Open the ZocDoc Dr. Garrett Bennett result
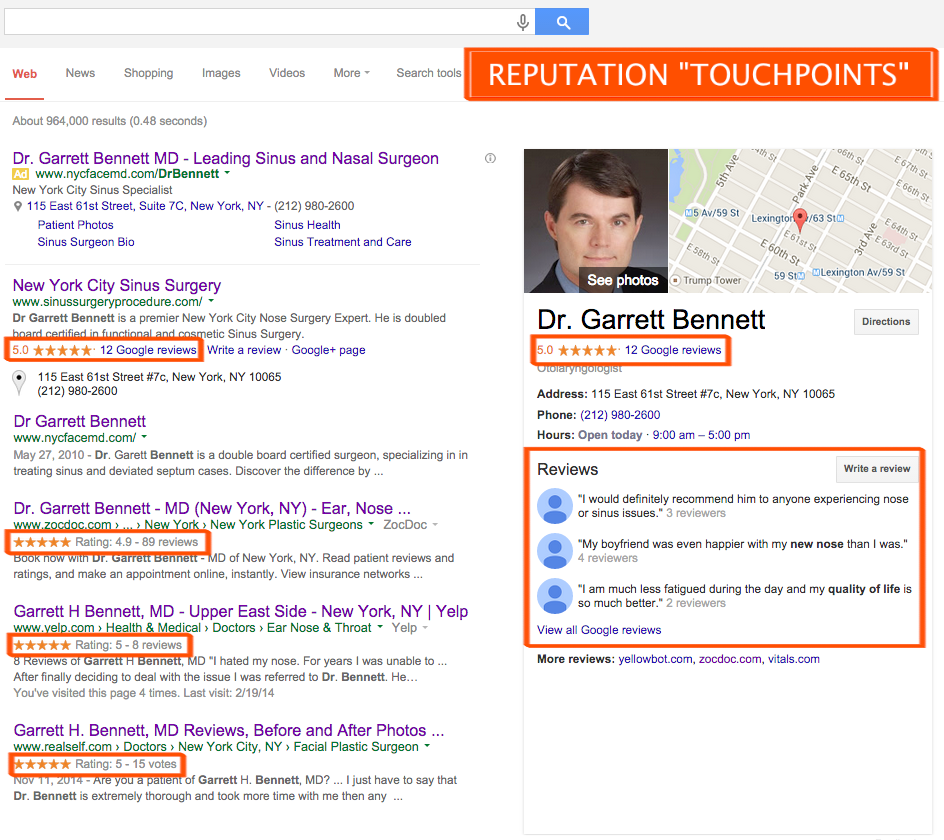Viewport: 944px width, 840px height. [212, 509]
